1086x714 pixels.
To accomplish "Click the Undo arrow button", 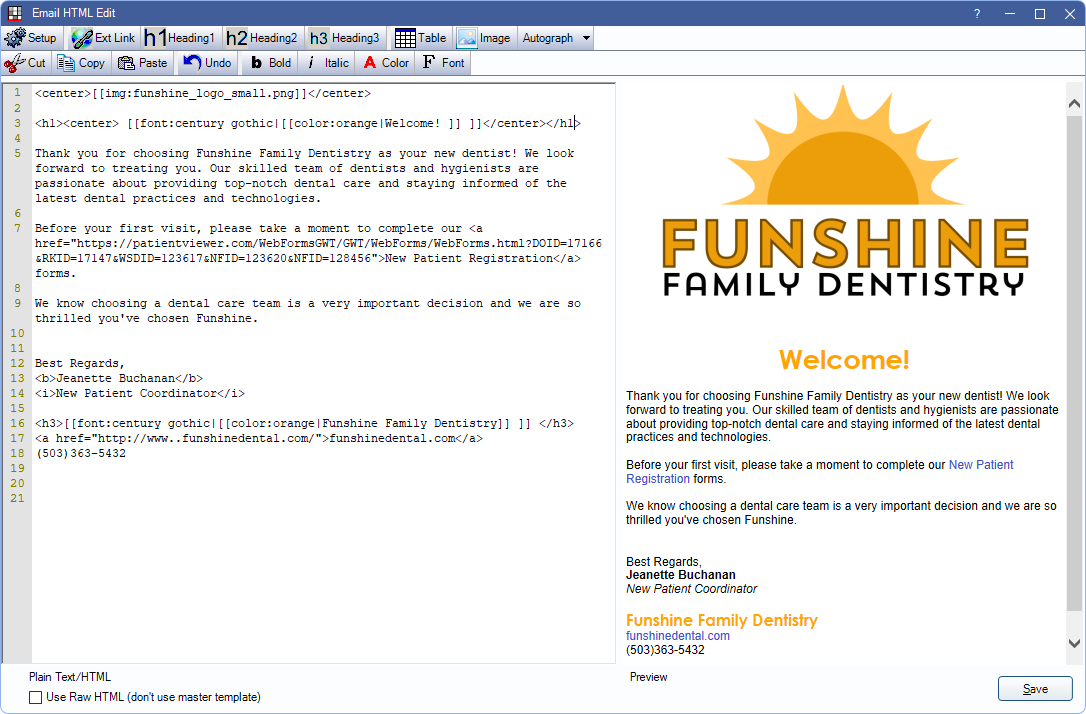I will 207,63.
